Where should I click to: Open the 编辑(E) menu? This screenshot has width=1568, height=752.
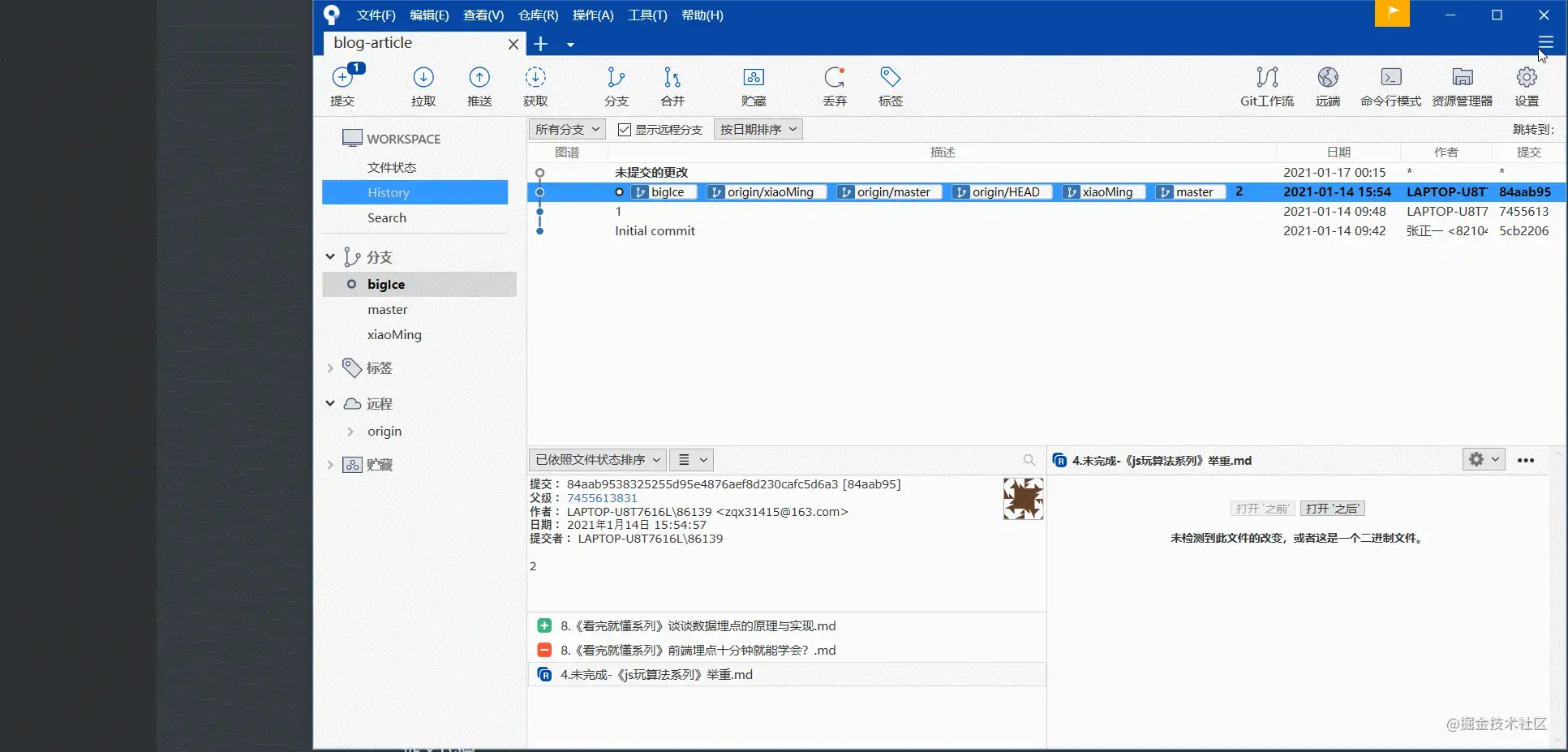pyautogui.click(x=429, y=15)
